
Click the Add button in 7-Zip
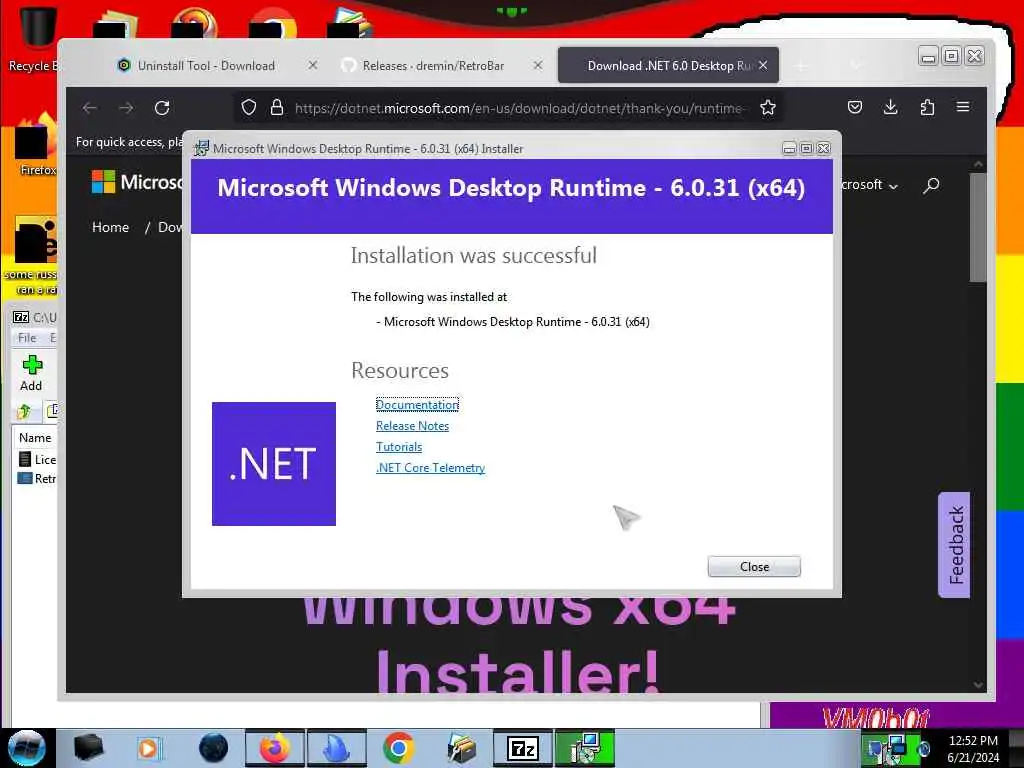[31, 373]
